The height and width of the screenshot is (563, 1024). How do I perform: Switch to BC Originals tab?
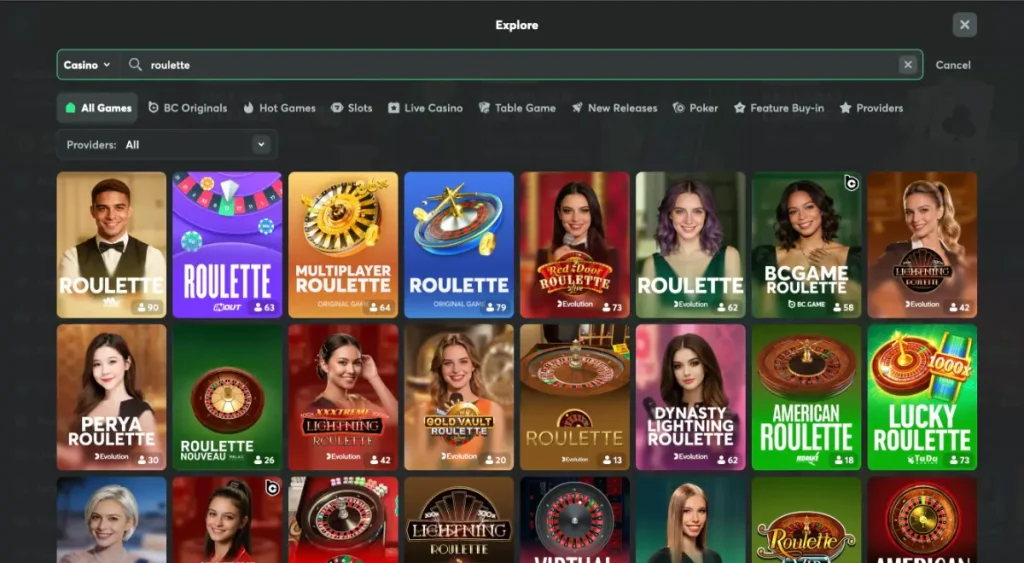click(x=188, y=108)
